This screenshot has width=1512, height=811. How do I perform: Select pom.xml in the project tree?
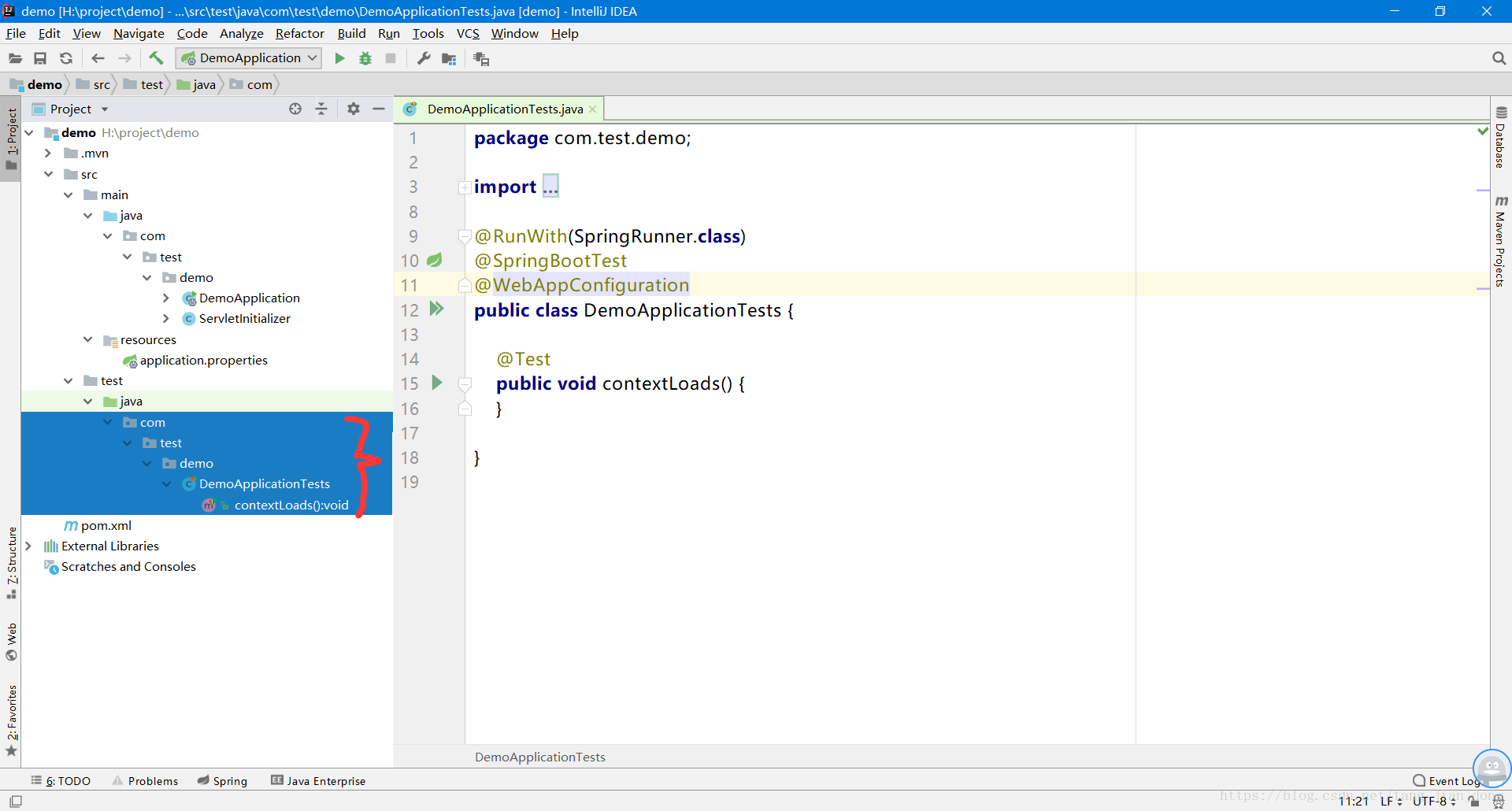point(98,525)
